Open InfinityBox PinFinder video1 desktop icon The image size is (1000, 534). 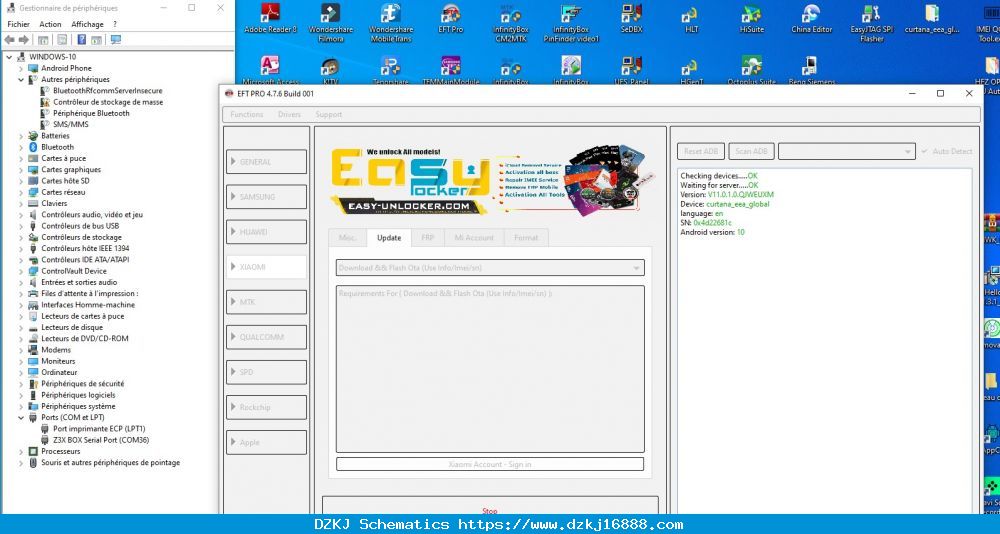coord(571,23)
